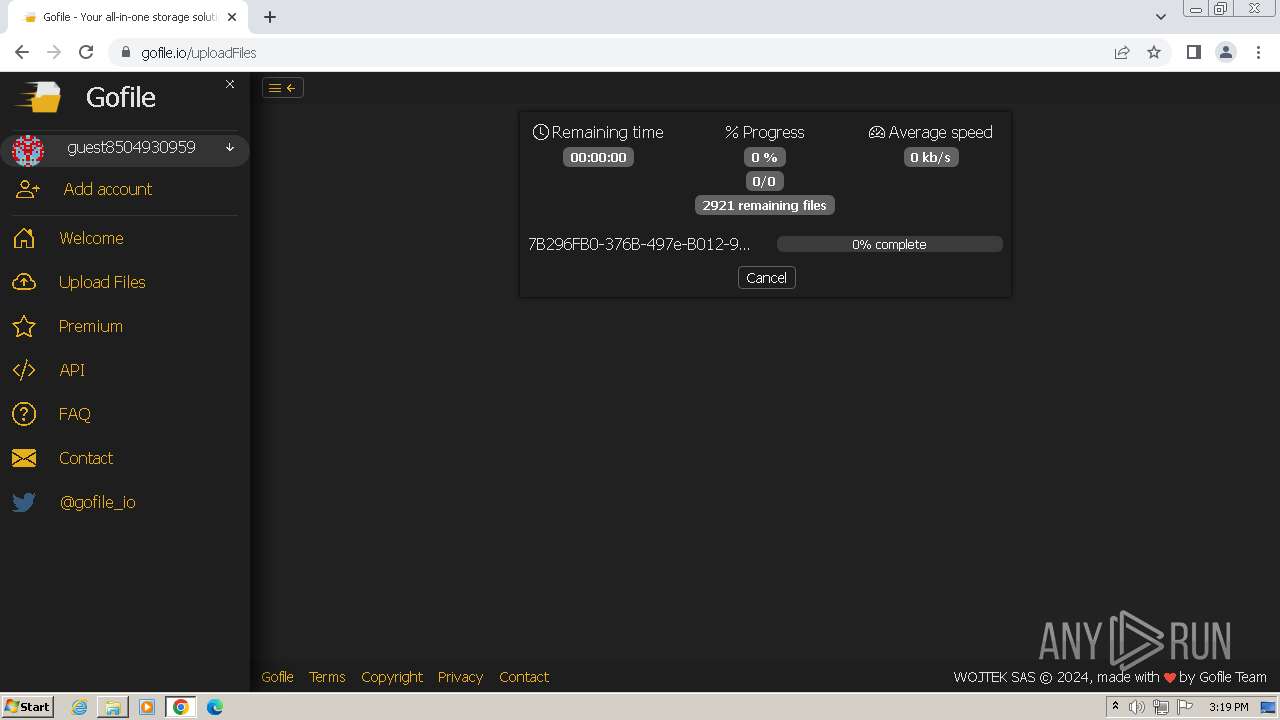Click the Twitter bird icon
The height and width of the screenshot is (720, 1280).
[24, 502]
